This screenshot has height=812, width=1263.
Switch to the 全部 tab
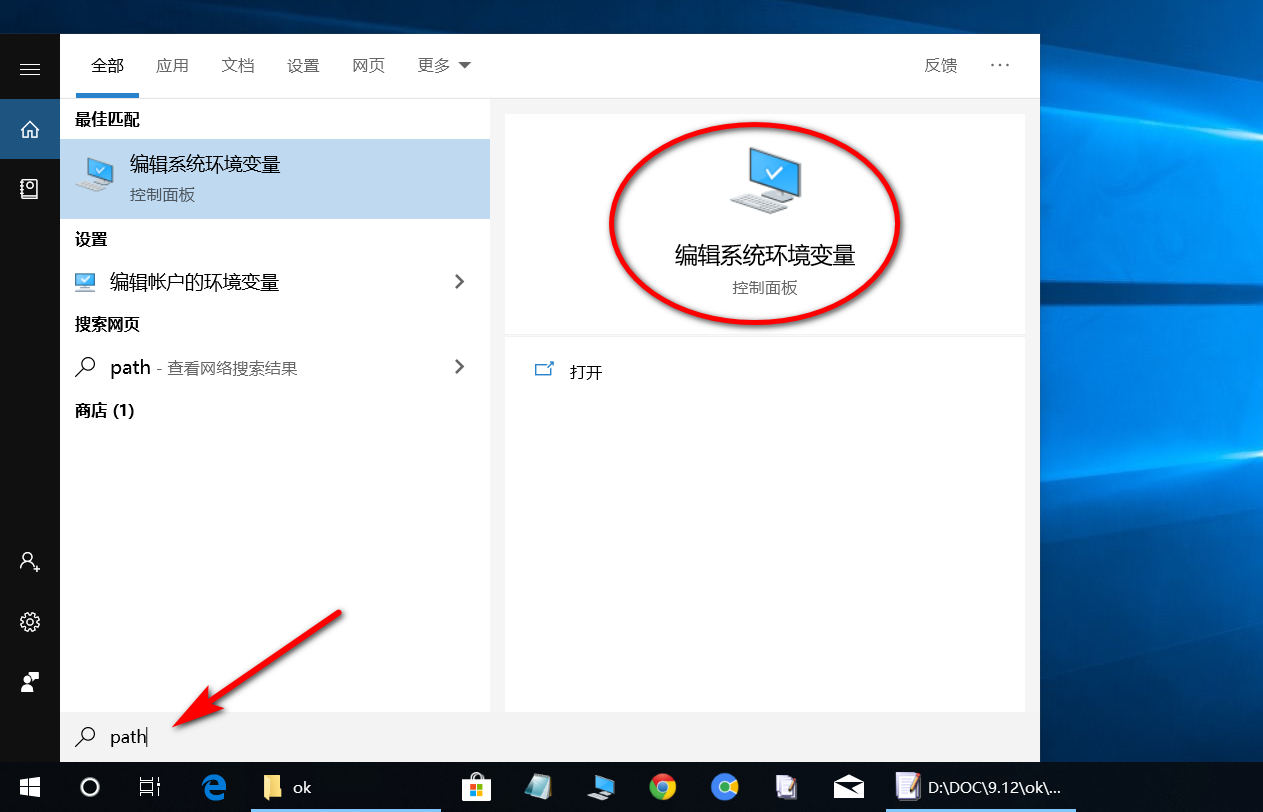pyautogui.click(x=108, y=66)
